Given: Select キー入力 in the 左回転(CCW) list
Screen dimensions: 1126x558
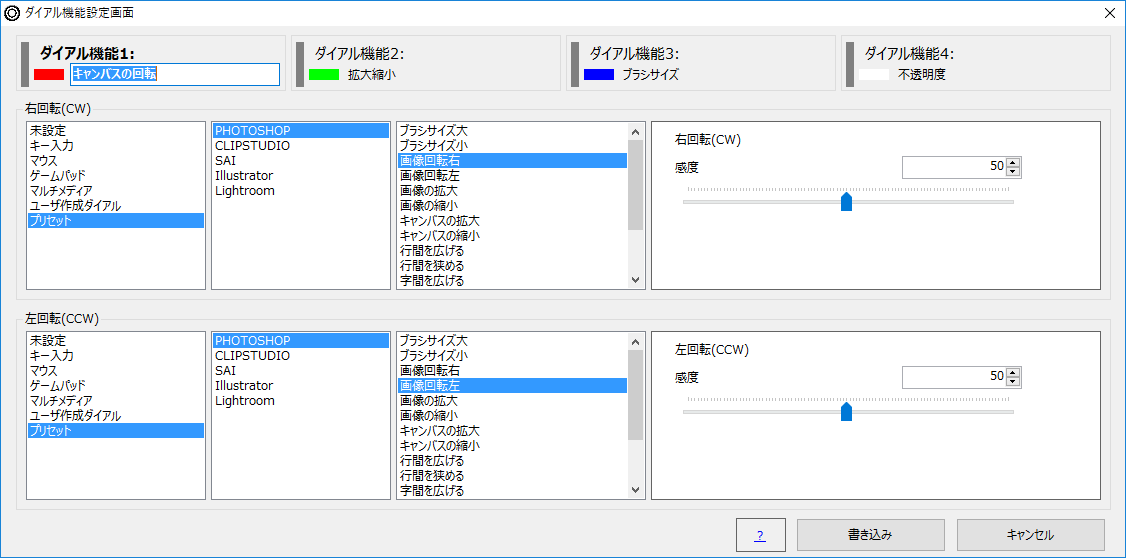Looking at the screenshot, I should pyautogui.click(x=116, y=355).
